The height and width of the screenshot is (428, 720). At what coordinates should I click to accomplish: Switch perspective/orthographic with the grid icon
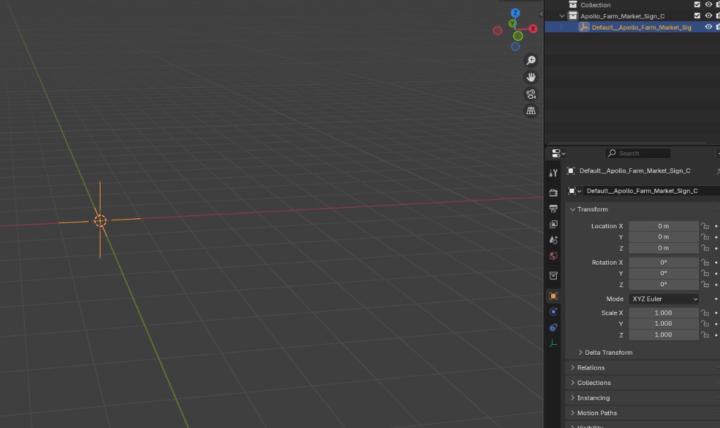coord(531,111)
